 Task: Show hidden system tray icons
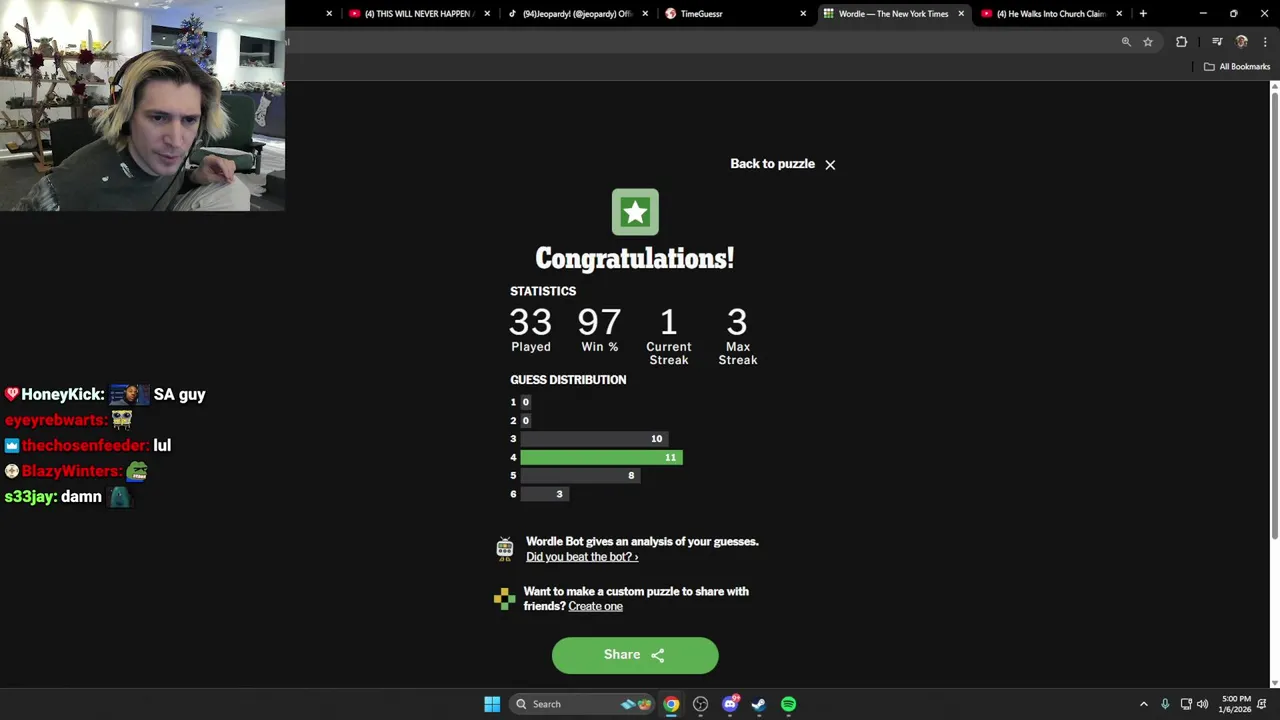pos(1144,704)
